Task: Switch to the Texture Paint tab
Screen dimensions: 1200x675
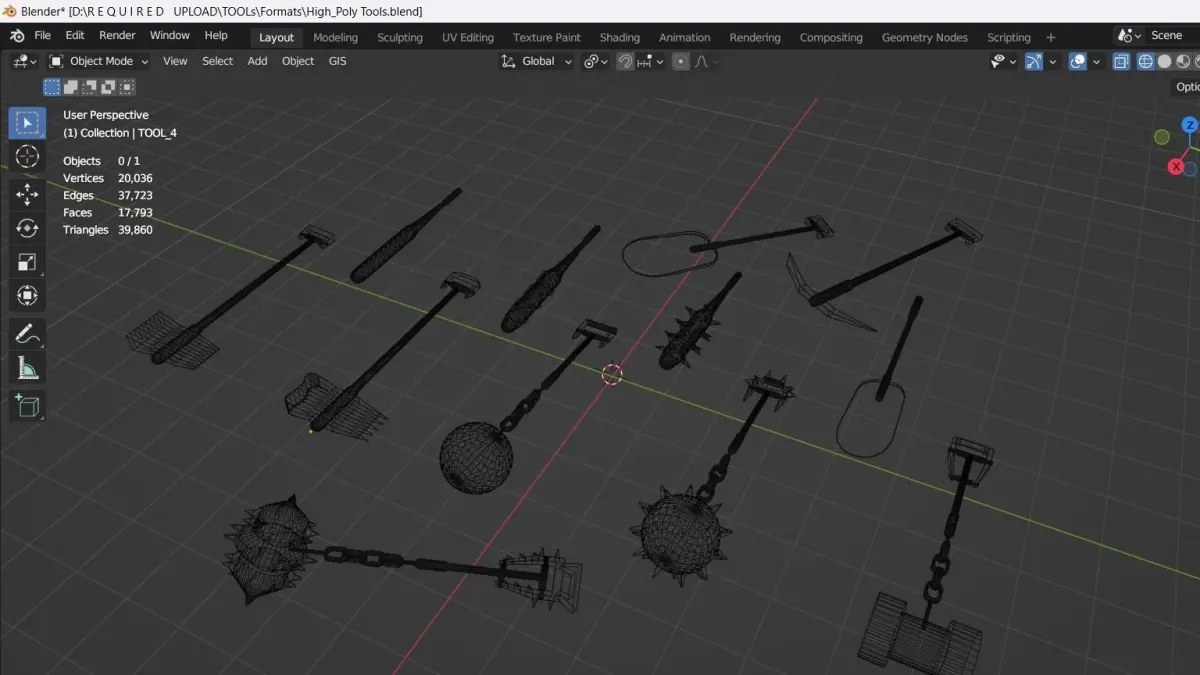Action: tap(547, 37)
